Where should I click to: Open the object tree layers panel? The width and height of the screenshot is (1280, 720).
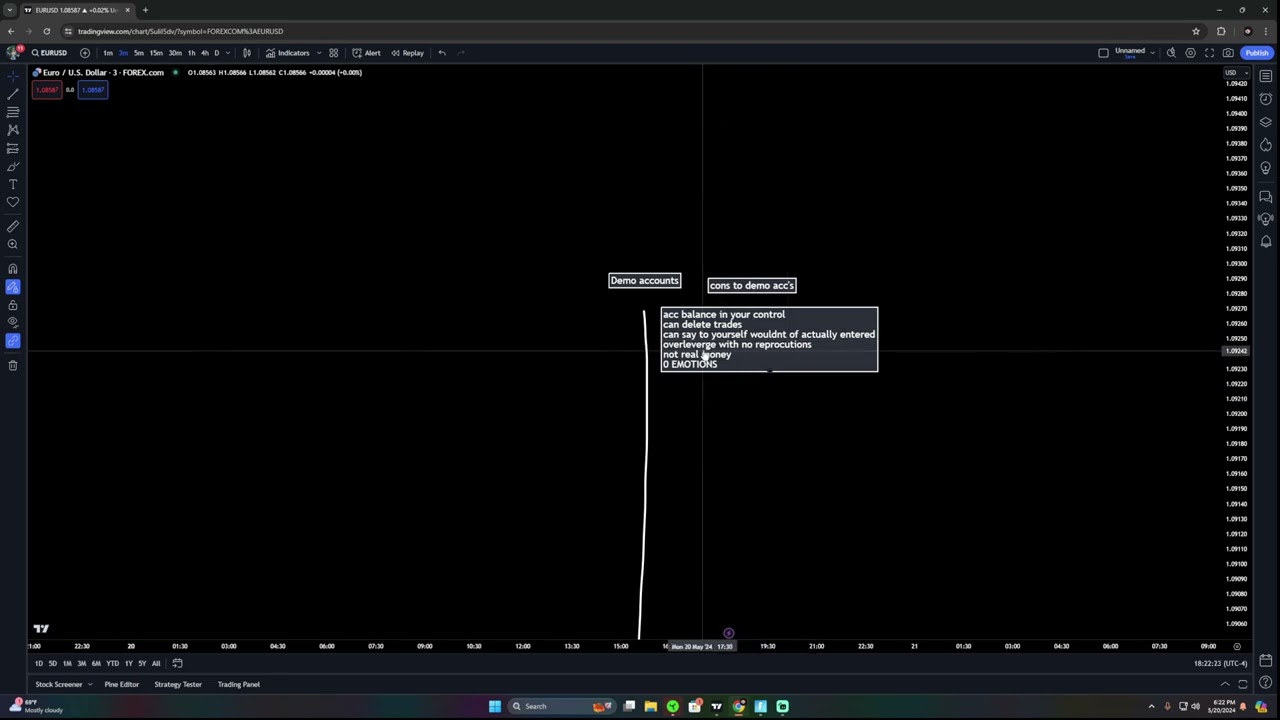coord(1266,122)
